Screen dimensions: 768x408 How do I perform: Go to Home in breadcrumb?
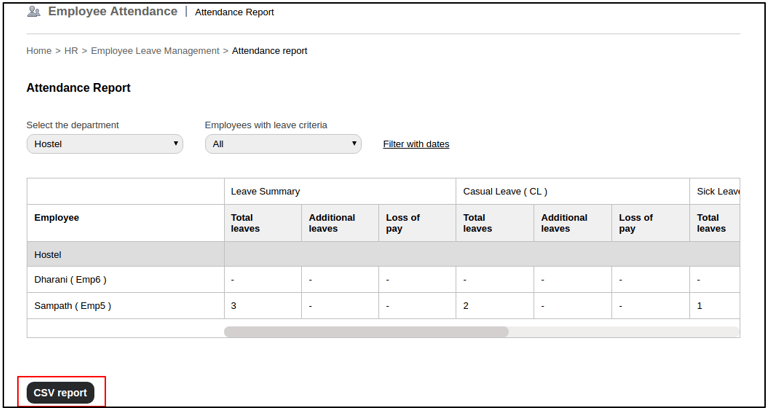point(39,51)
